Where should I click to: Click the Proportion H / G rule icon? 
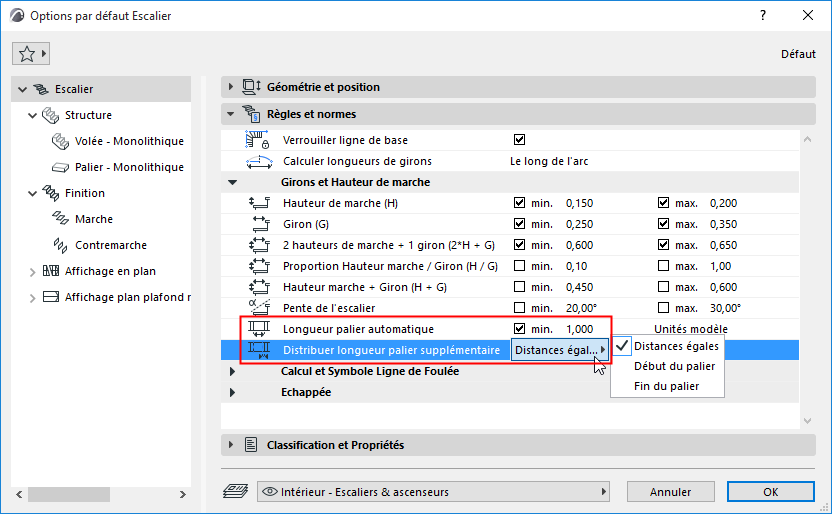tap(259, 266)
